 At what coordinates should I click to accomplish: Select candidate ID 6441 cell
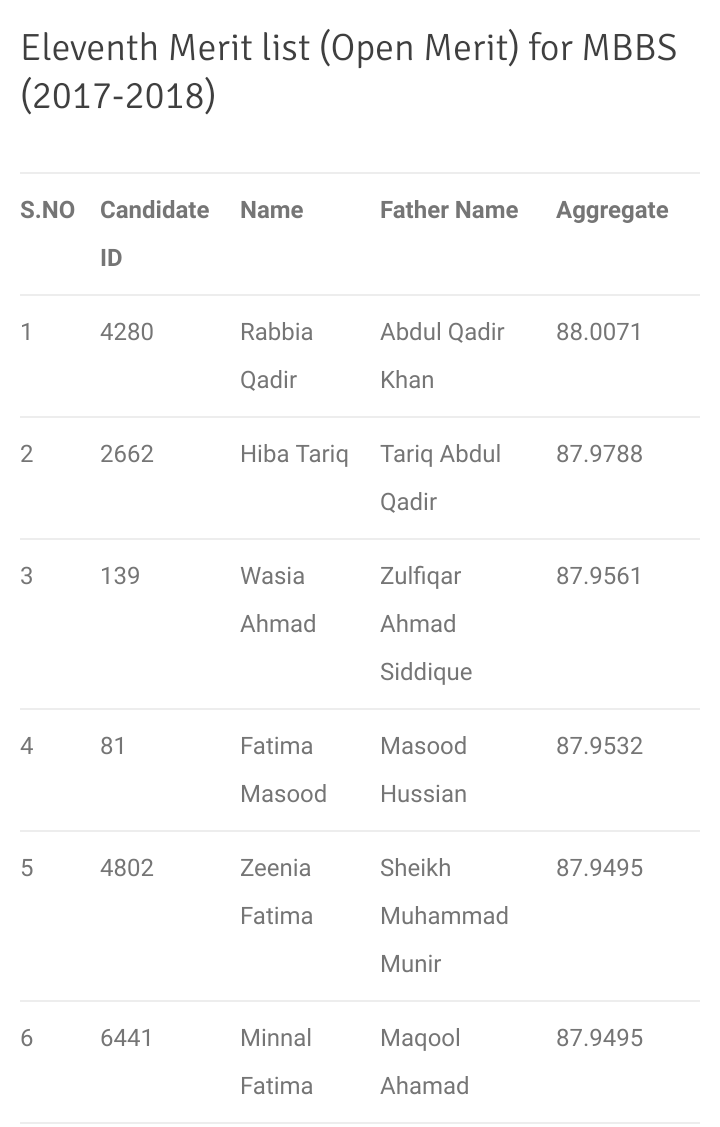click(x=126, y=1038)
